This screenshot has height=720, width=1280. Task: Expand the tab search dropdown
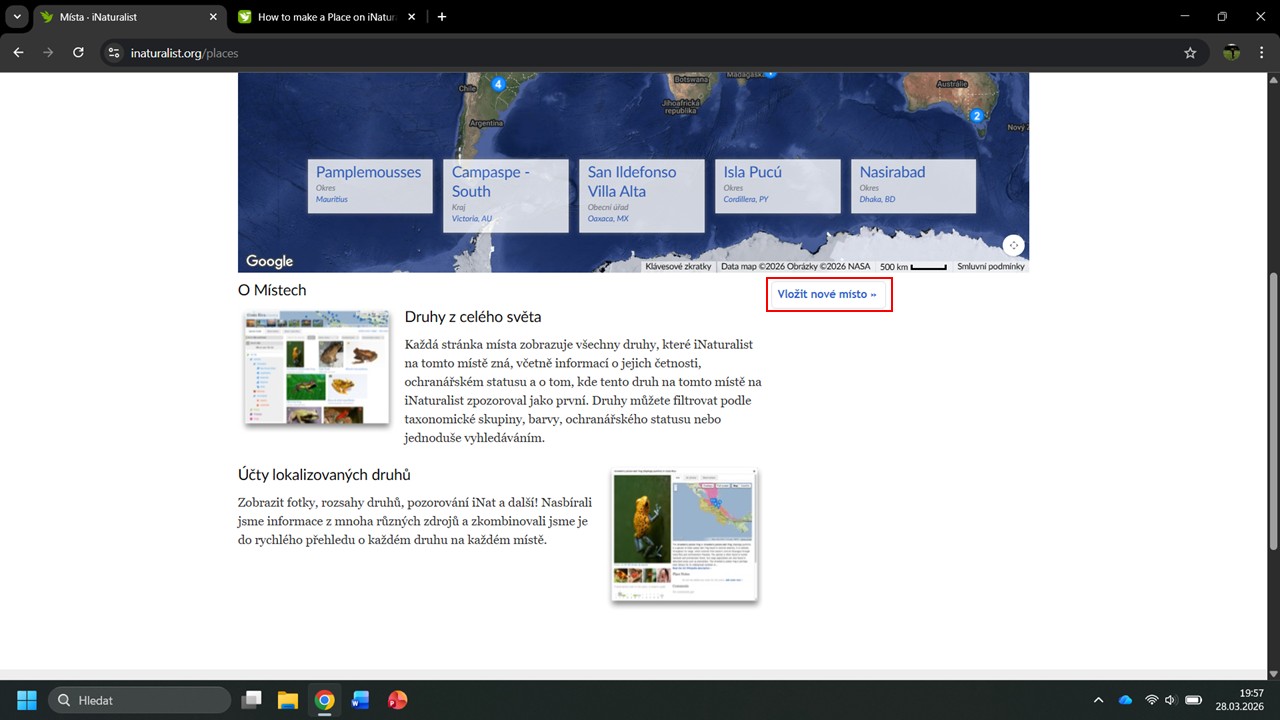(17, 17)
